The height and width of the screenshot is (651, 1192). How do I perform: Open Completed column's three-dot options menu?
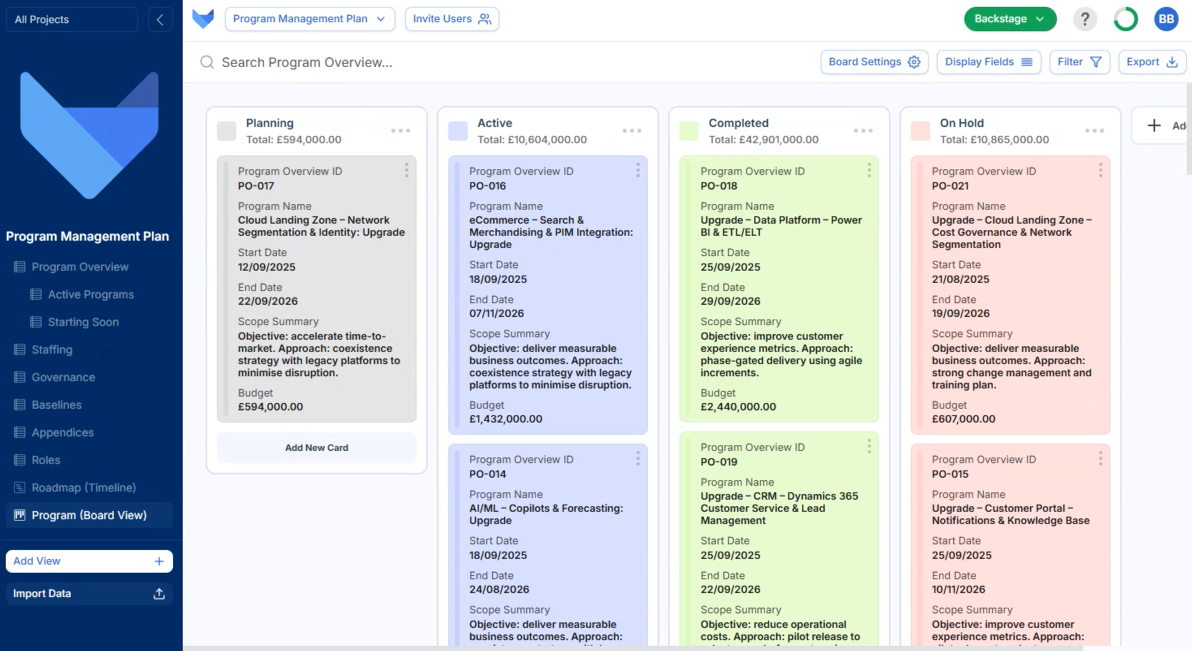click(x=863, y=131)
